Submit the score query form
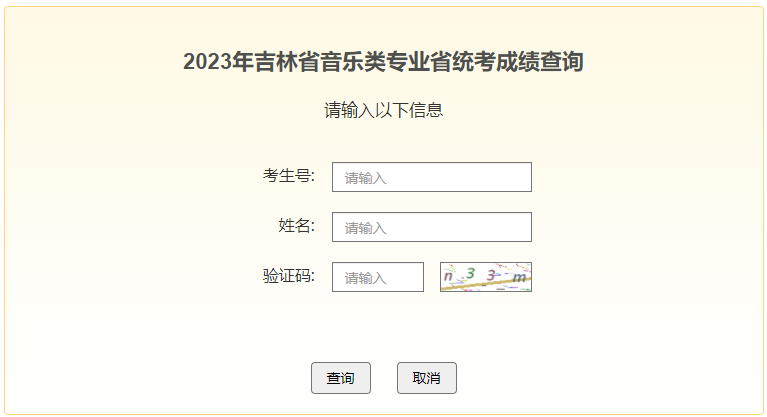The width and height of the screenshot is (767, 417). (x=341, y=378)
